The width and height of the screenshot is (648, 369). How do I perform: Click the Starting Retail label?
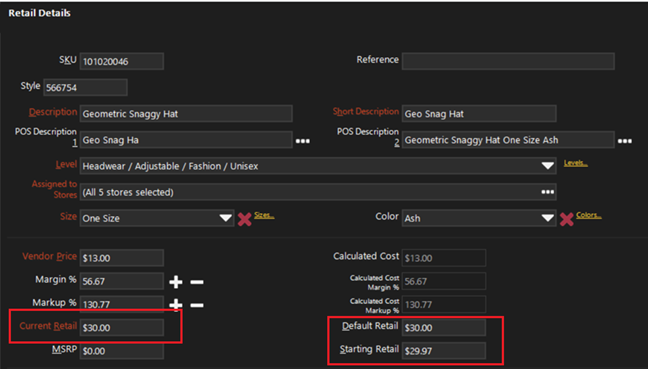369,350
